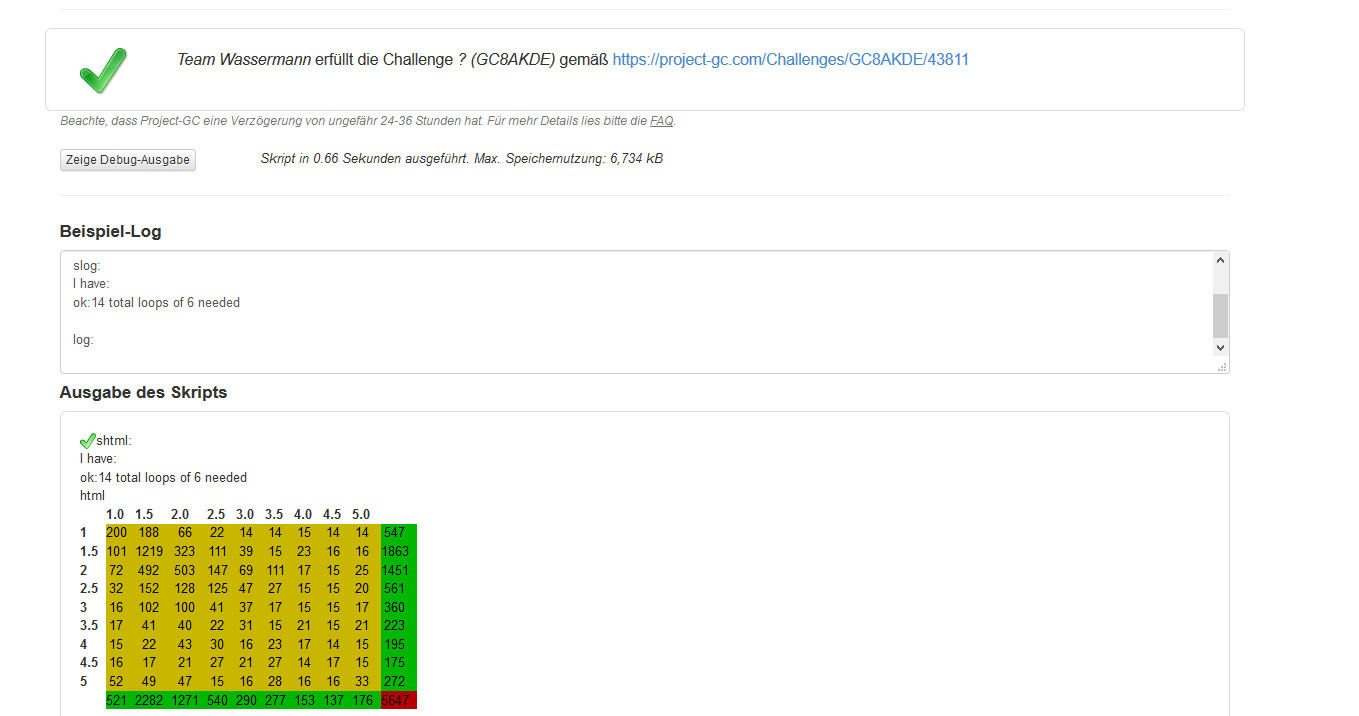This screenshot has height=716, width=1359.
Task: Select the matrix cell 152
Action: point(149,589)
